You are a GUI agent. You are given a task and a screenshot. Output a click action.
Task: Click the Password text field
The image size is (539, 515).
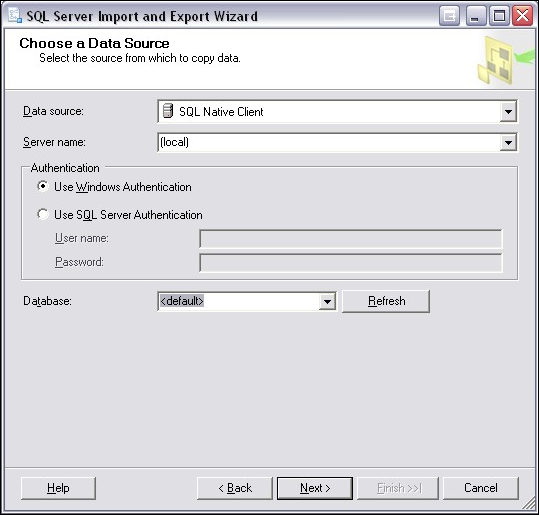pos(351,263)
